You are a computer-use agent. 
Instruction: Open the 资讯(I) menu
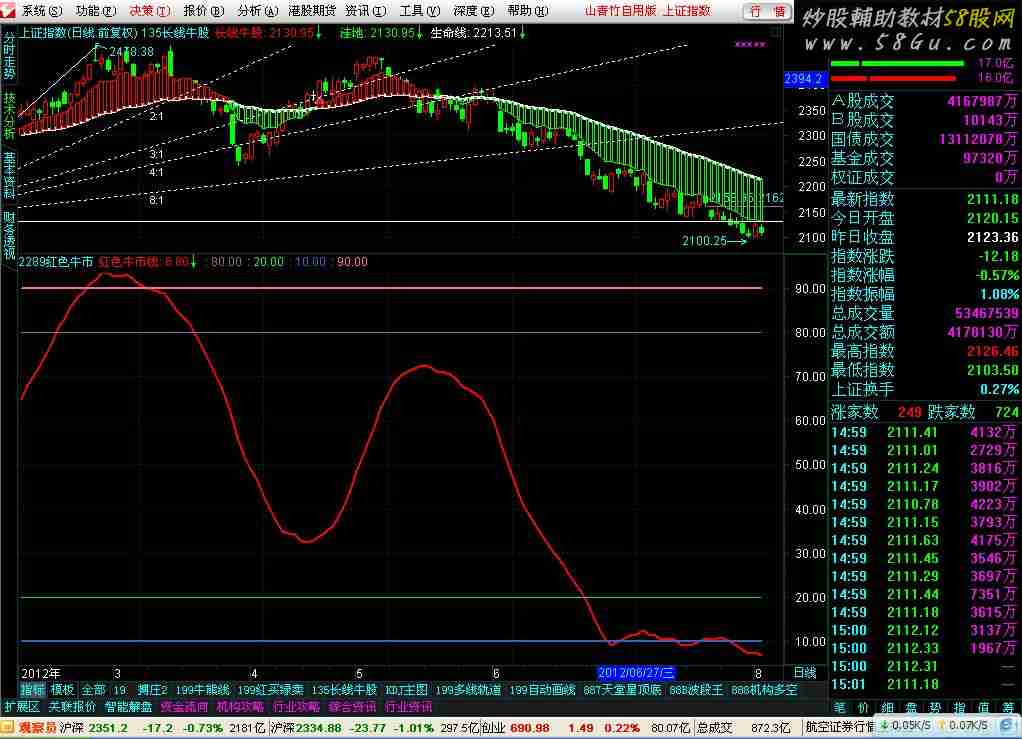pyautogui.click(x=366, y=11)
